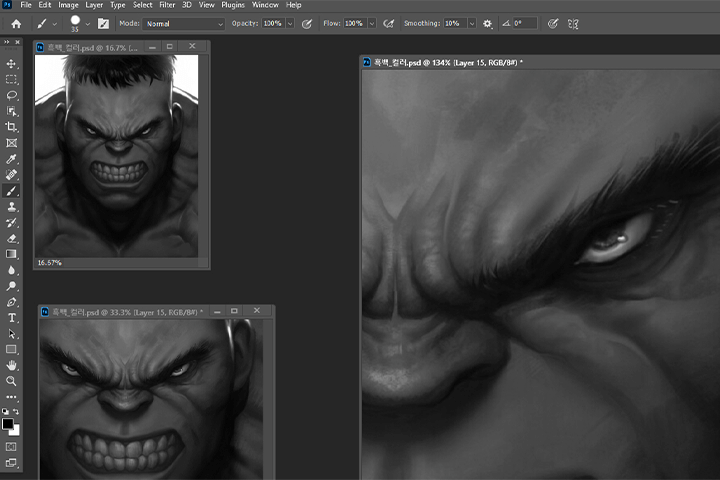Image resolution: width=720 pixels, height=480 pixels.
Task: Select the Rectangle shape tool
Action: 11,350
